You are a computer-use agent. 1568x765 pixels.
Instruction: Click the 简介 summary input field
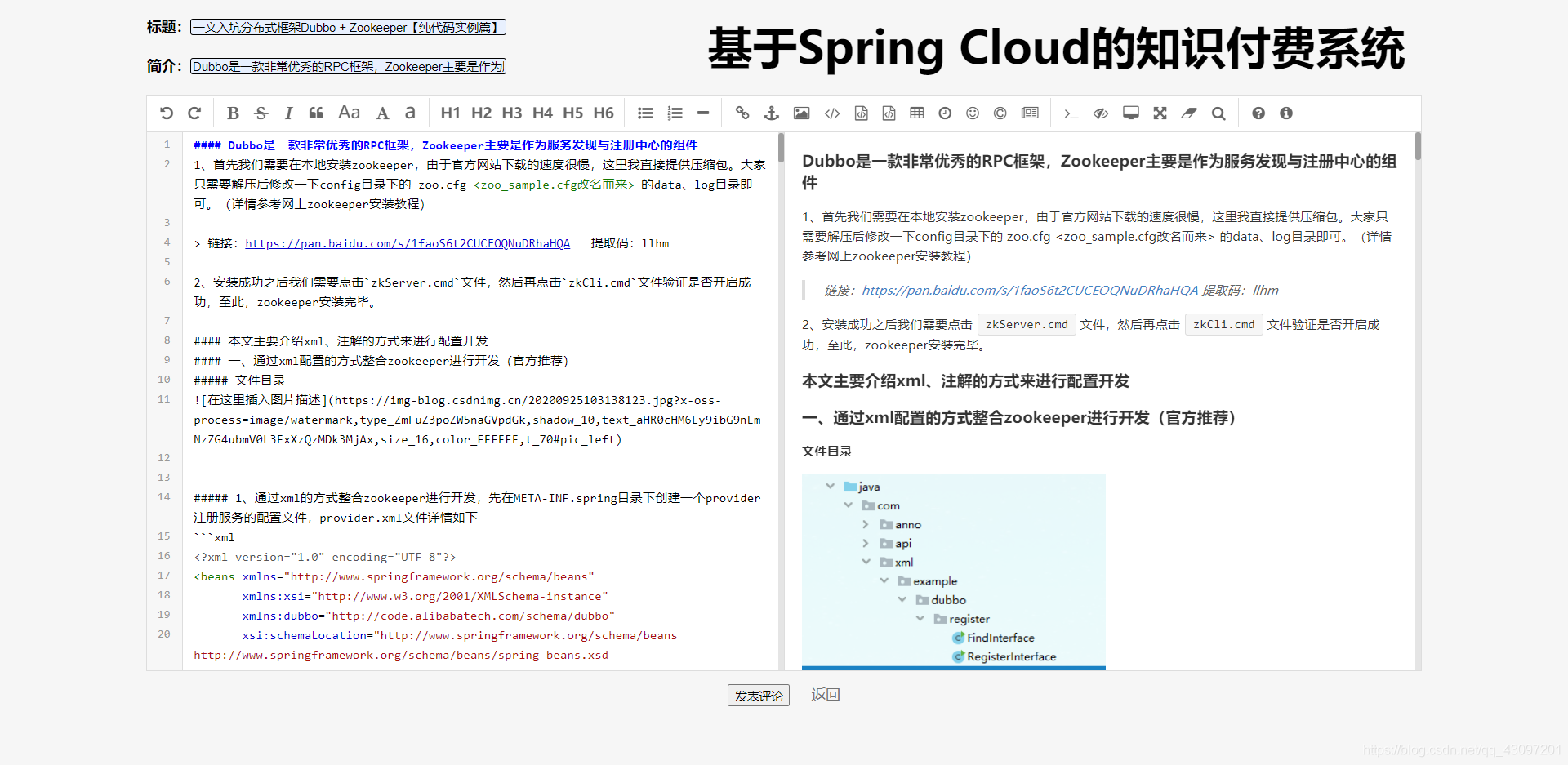(x=348, y=67)
